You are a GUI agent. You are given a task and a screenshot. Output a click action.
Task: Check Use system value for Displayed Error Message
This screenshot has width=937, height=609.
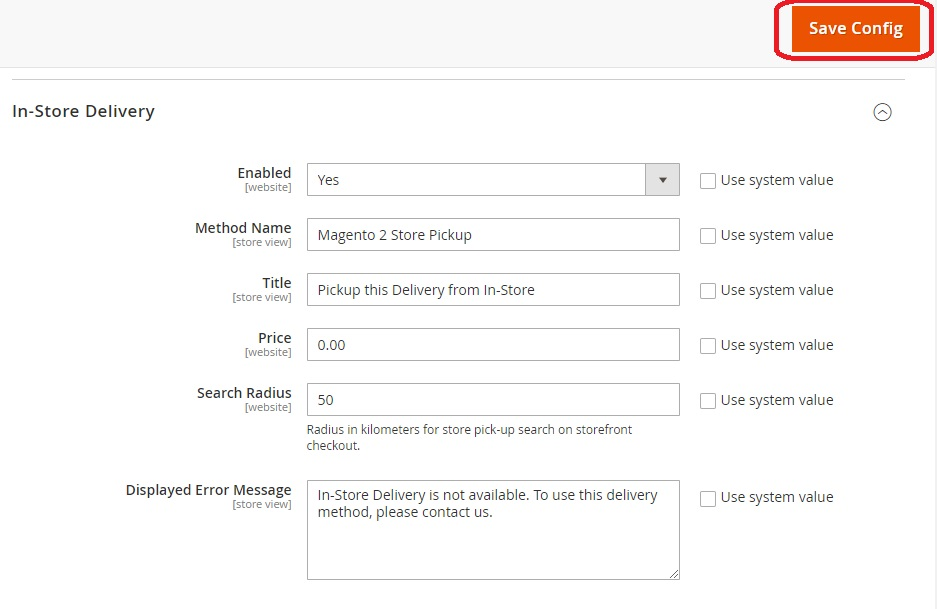point(708,498)
